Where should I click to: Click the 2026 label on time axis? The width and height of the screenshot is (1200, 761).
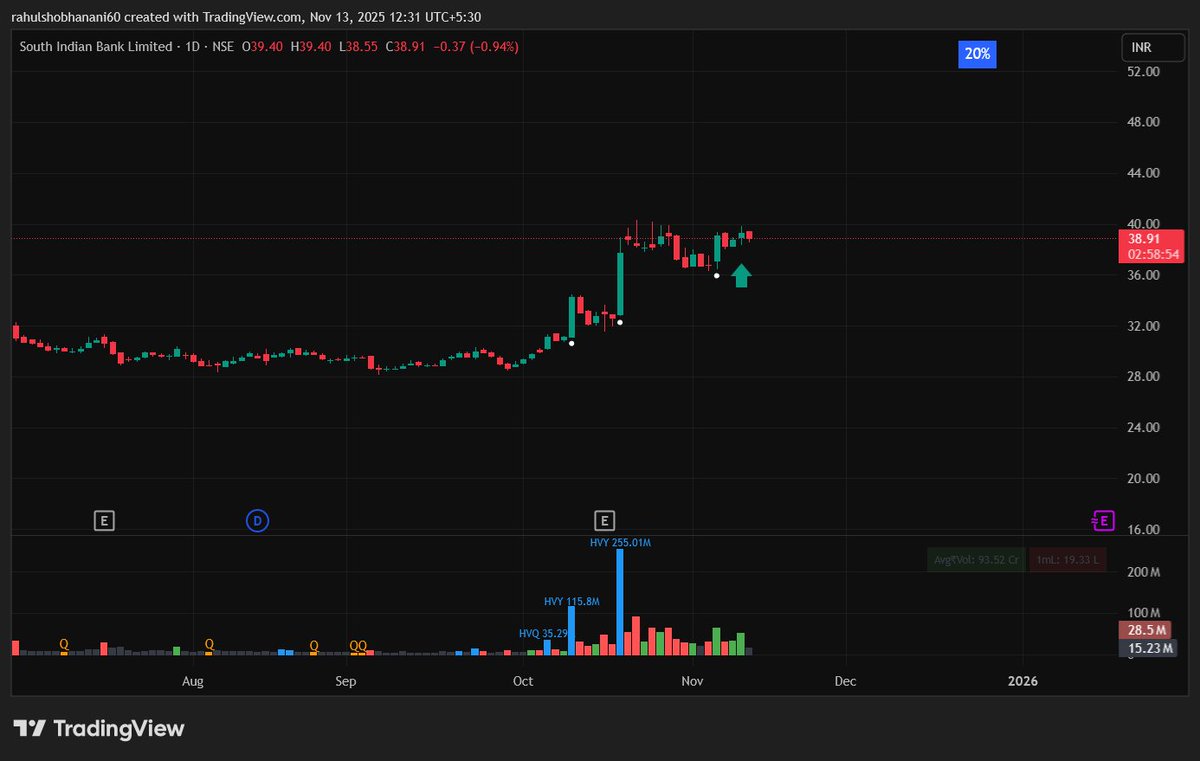[1023, 681]
